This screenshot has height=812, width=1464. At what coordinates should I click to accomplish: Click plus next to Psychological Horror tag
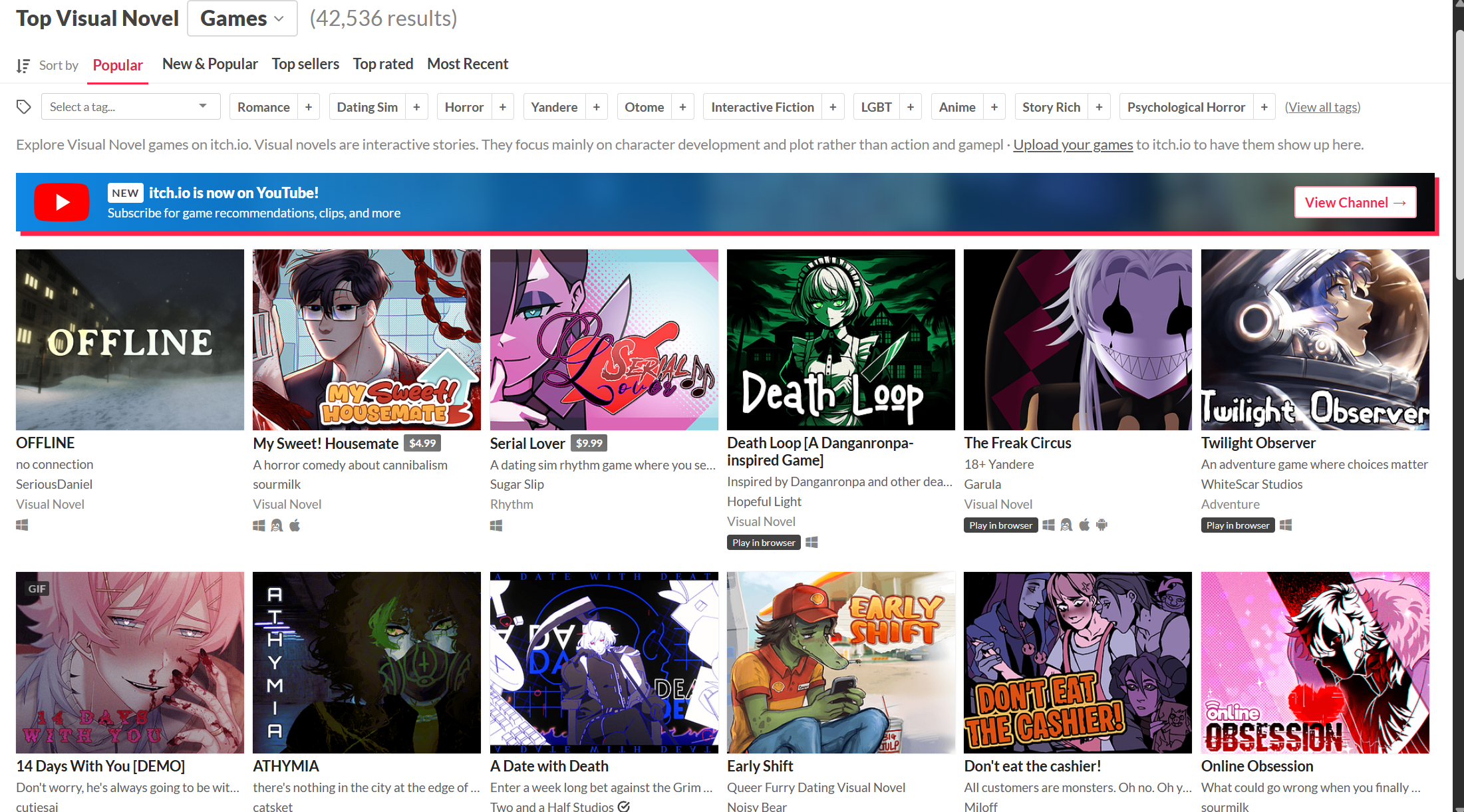(x=1264, y=107)
